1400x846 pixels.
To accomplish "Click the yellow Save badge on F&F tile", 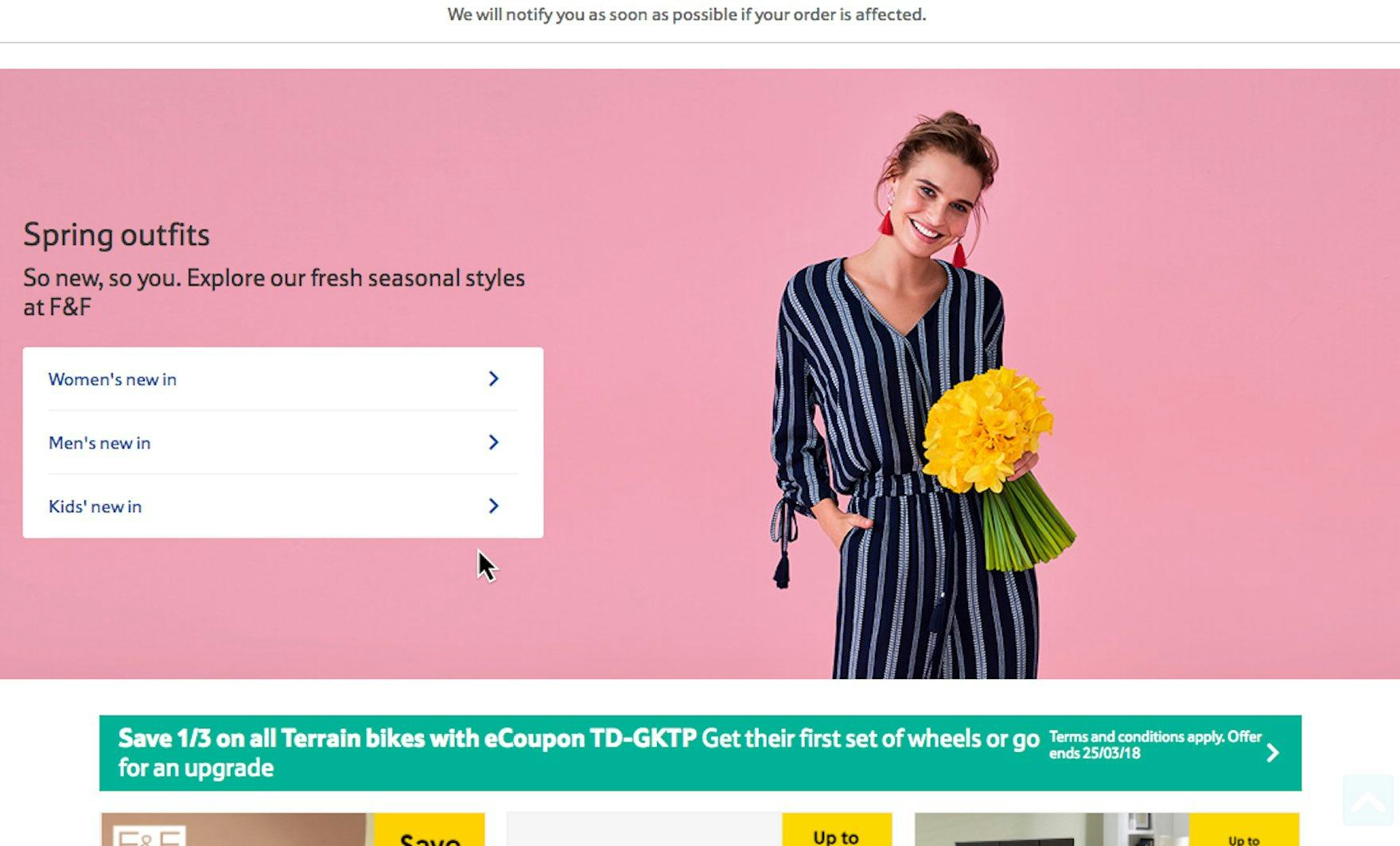I will (x=430, y=829).
